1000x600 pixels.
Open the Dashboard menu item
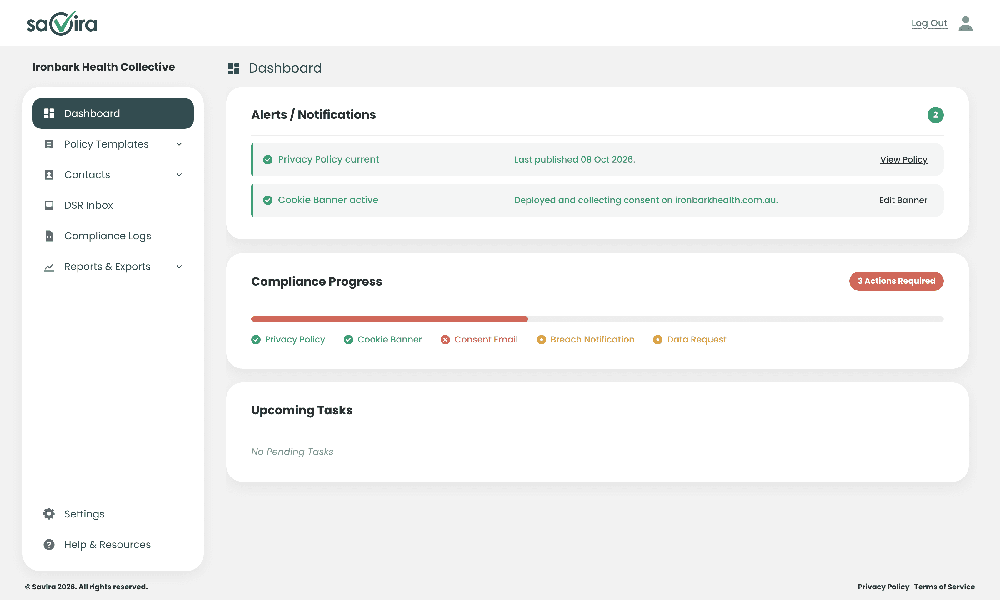[113, 113]
